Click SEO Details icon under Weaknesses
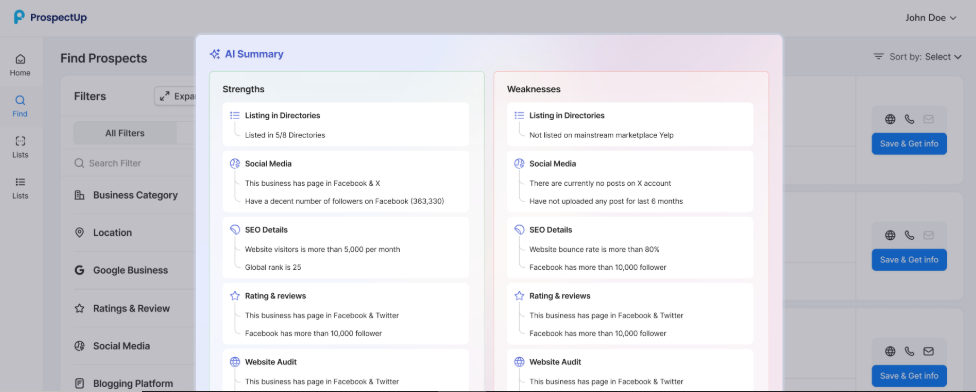976x392 pixels. point(519,230)
